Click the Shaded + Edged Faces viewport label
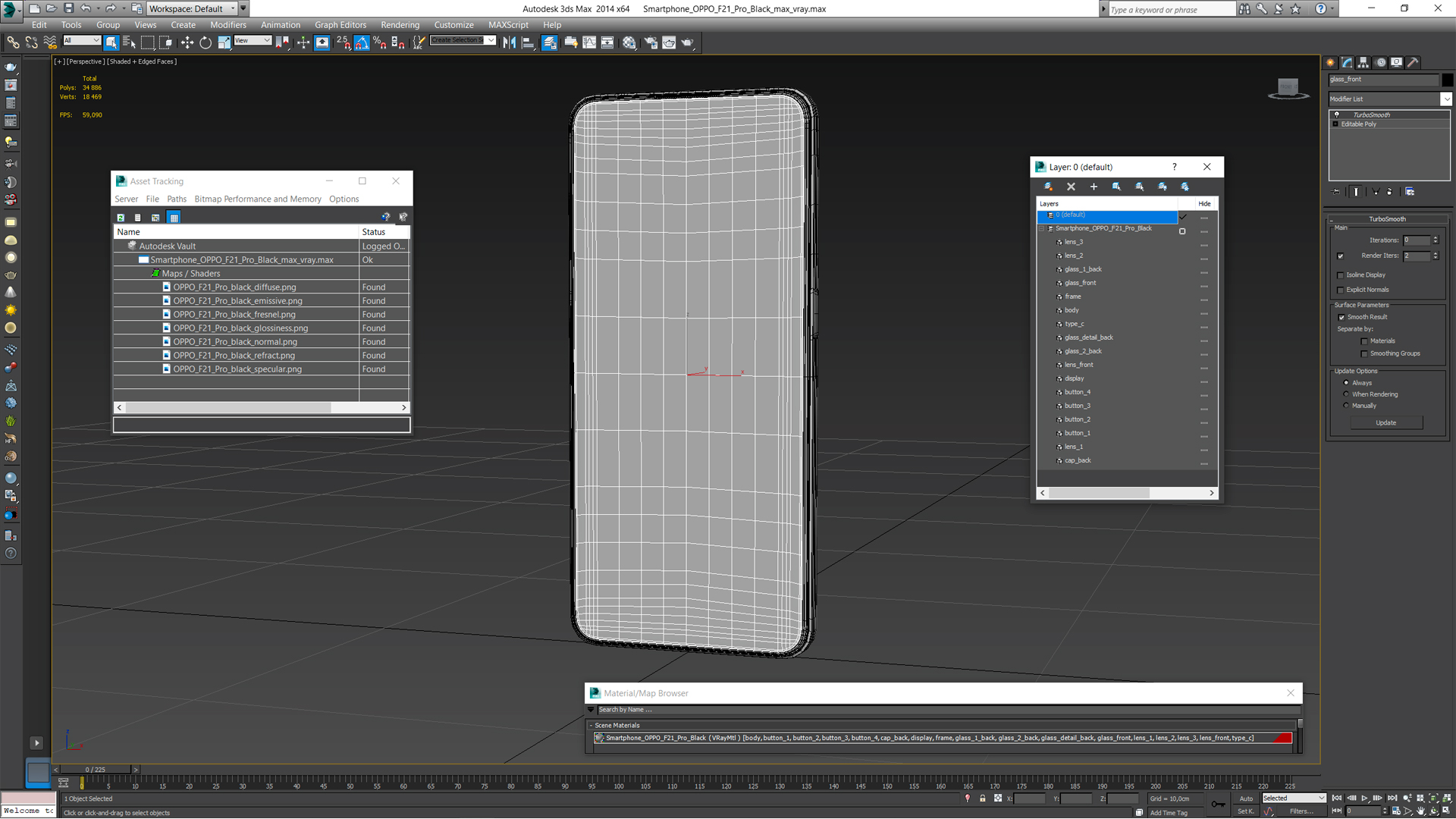The width and height of the screenshot is (1456, 819). [142, 61]
